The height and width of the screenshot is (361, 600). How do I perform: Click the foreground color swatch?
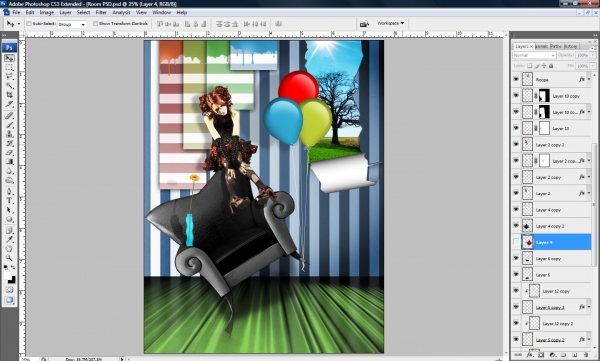tap(8, 276)
